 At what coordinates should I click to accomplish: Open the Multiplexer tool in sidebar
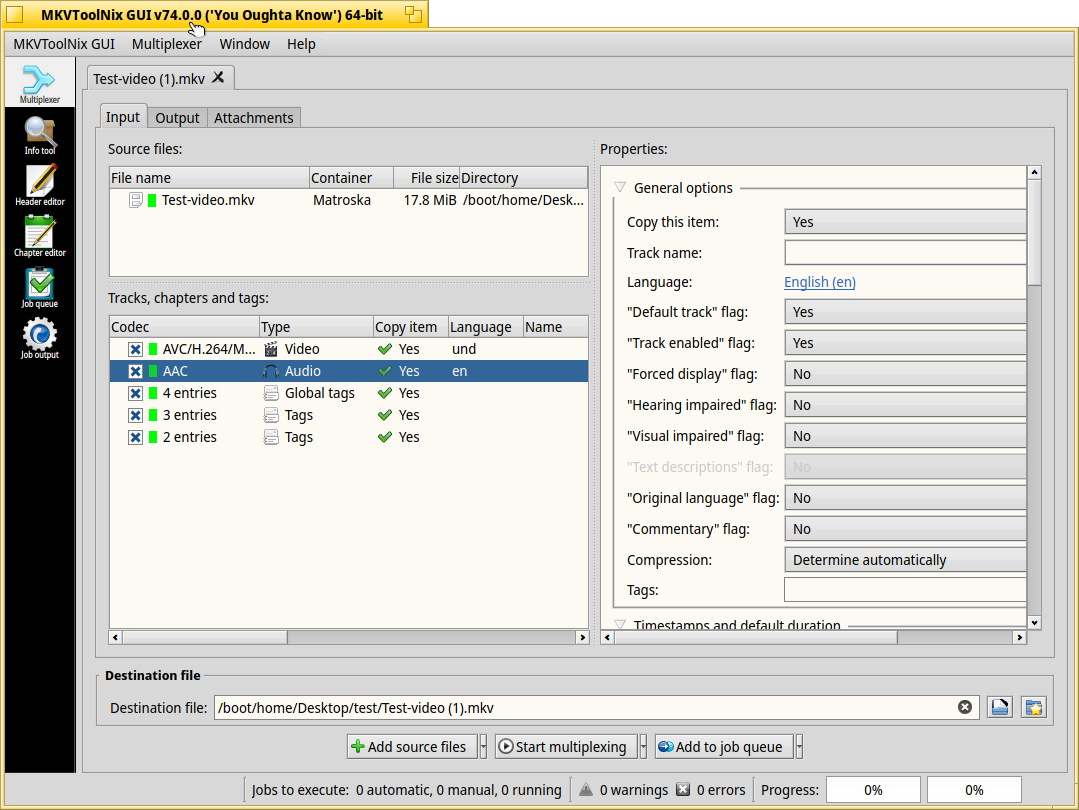(x=39, y=83)
